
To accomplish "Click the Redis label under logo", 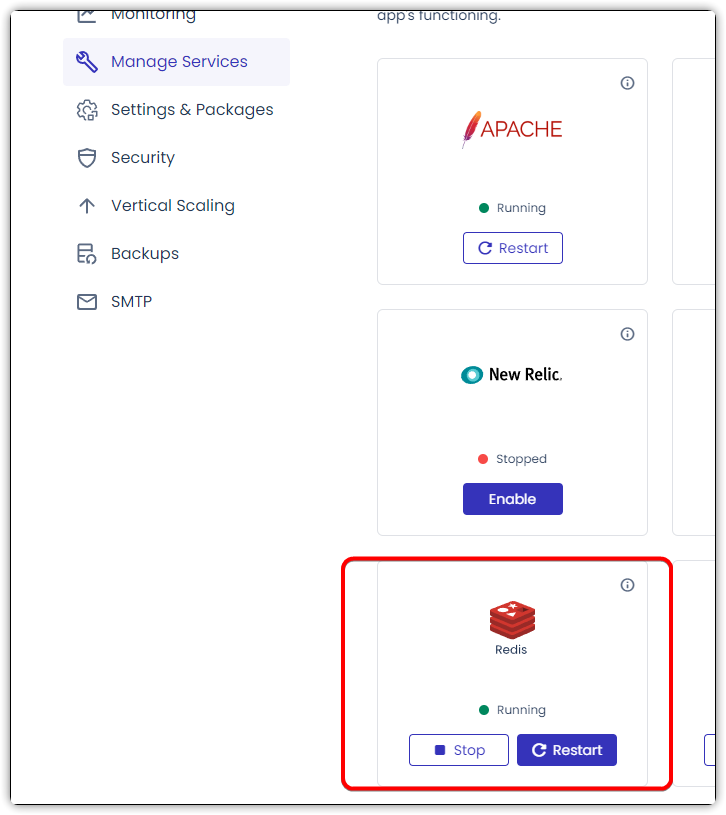I will coord(511,650).
